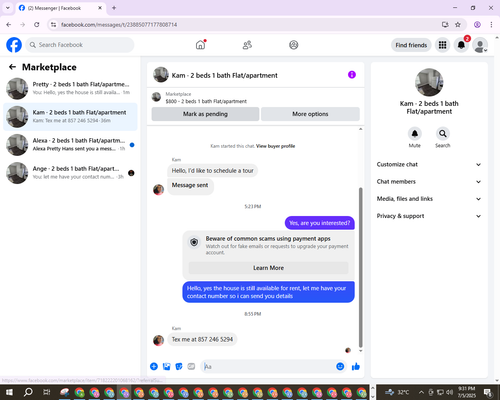Open Chrome profile icon in toolbar
This screenshot has height=400, width=500.
[x=477, y=25]
